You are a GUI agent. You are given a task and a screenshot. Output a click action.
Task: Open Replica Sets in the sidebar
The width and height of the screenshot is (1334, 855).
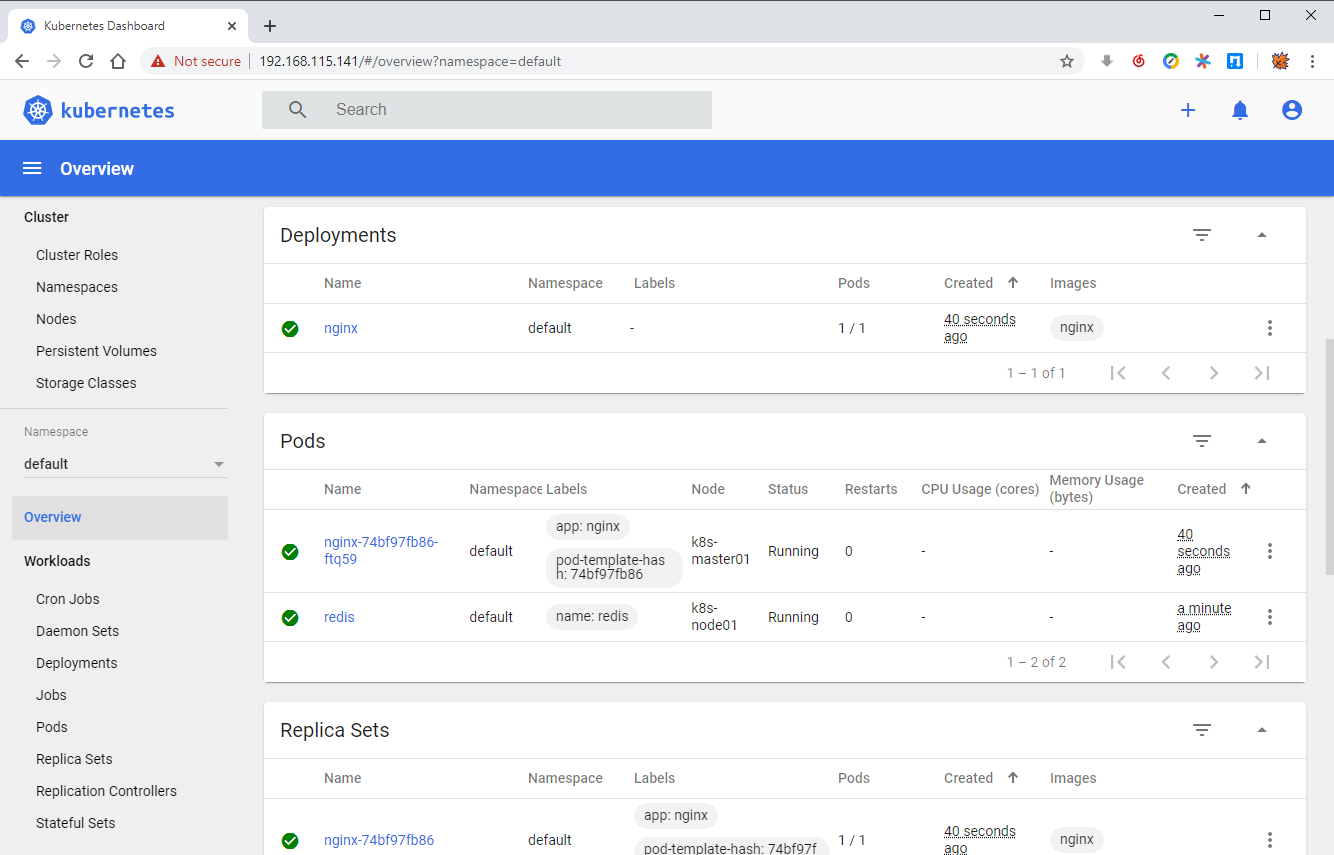(74, 759)
